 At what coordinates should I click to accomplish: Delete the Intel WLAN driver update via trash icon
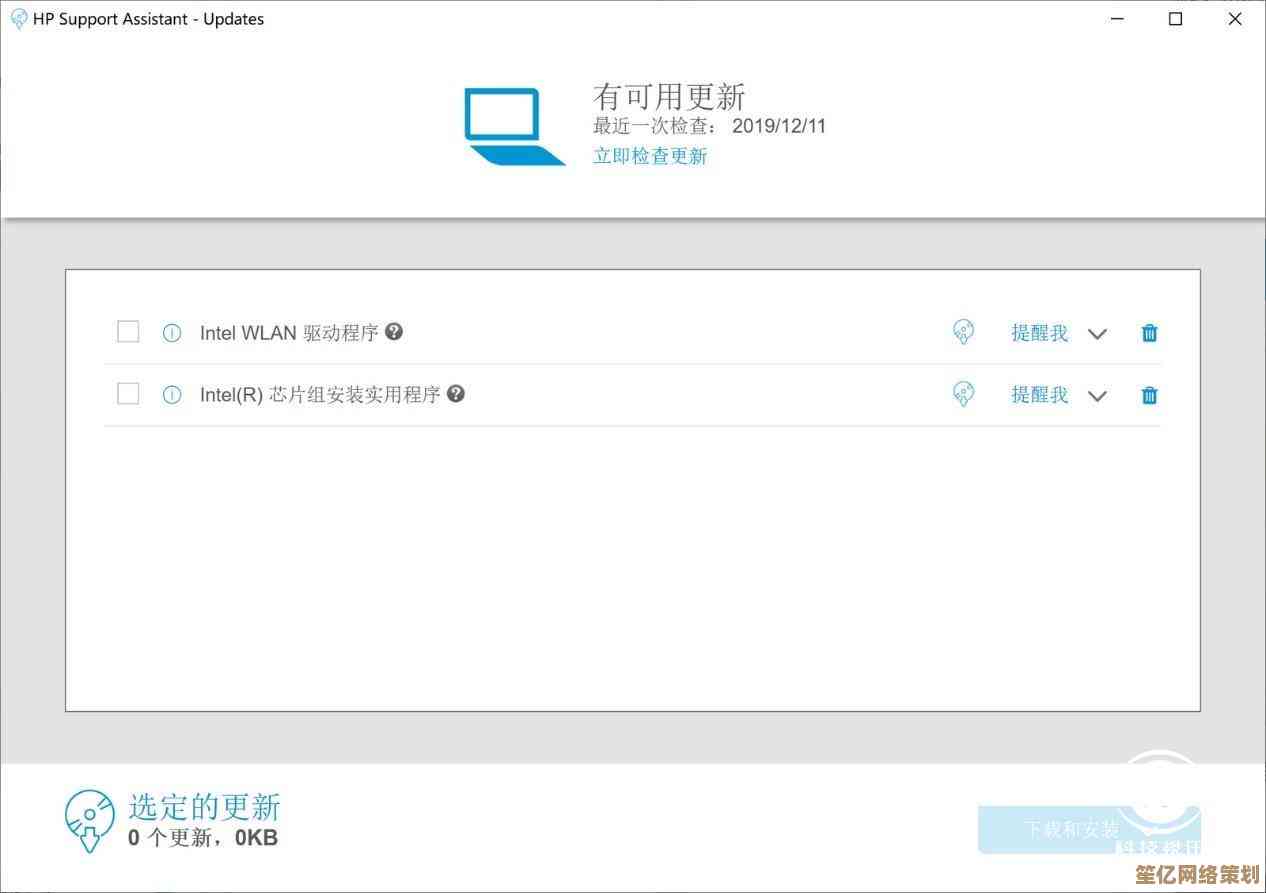coord(1150,333)
